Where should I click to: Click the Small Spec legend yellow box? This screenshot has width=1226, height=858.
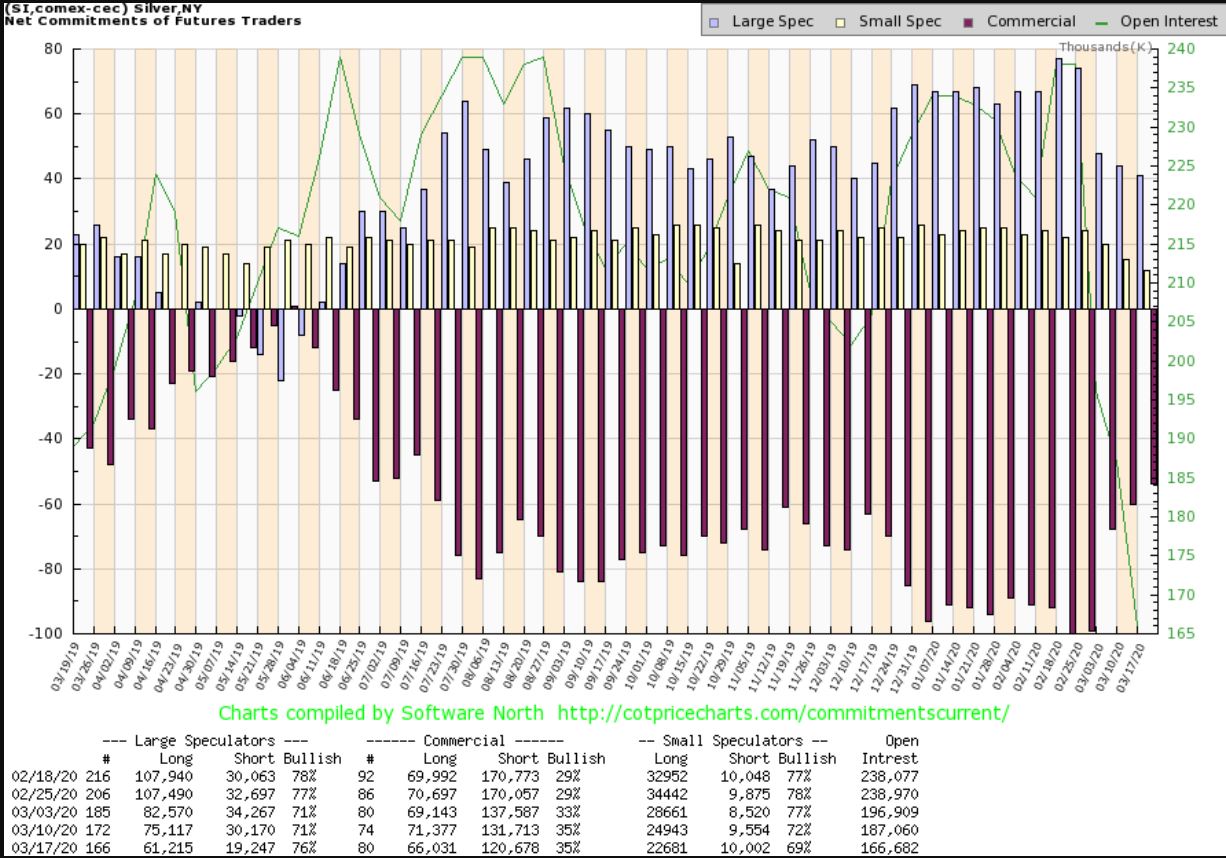[841, 21]
